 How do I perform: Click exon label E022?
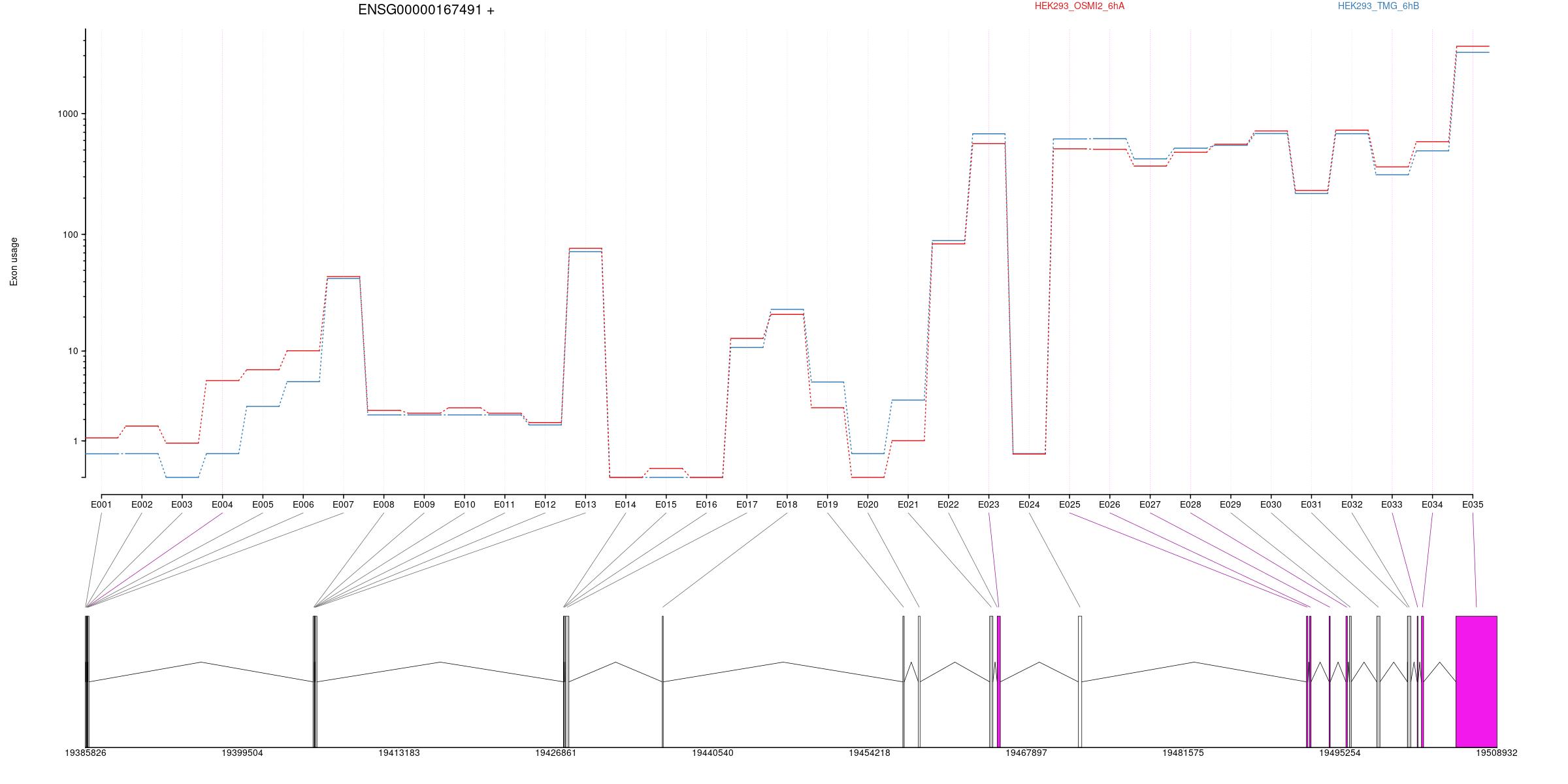(948, 504)
